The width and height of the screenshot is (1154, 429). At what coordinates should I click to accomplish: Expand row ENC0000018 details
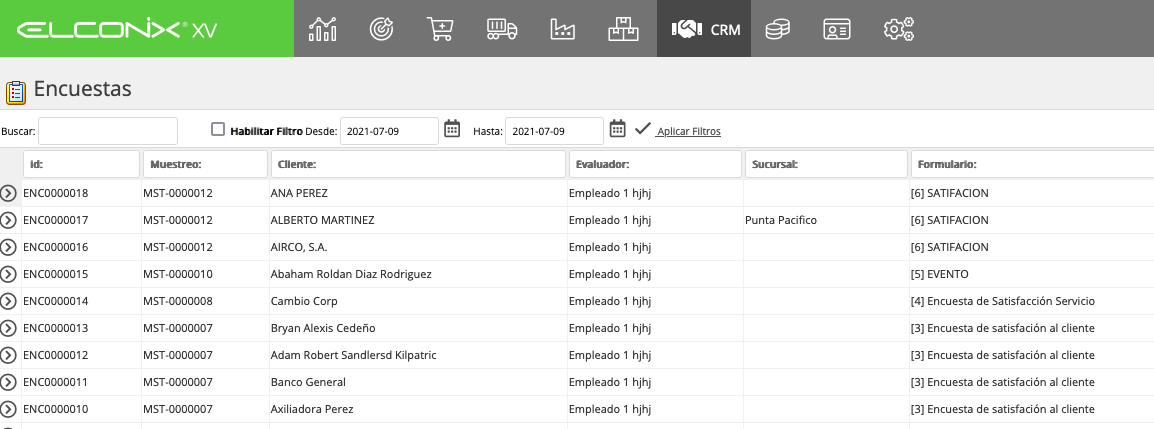[x=8, y=194]
